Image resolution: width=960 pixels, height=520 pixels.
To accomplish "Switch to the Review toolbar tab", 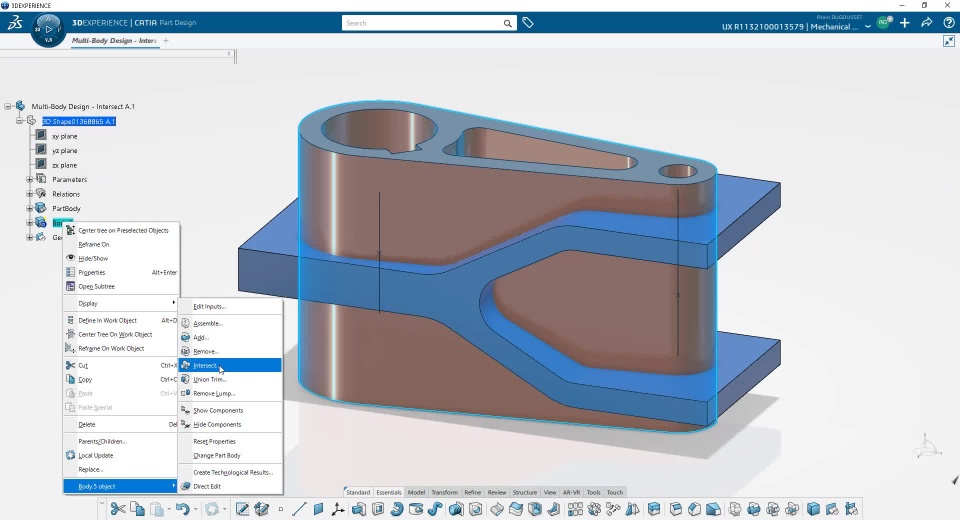I will coord(497,492).
